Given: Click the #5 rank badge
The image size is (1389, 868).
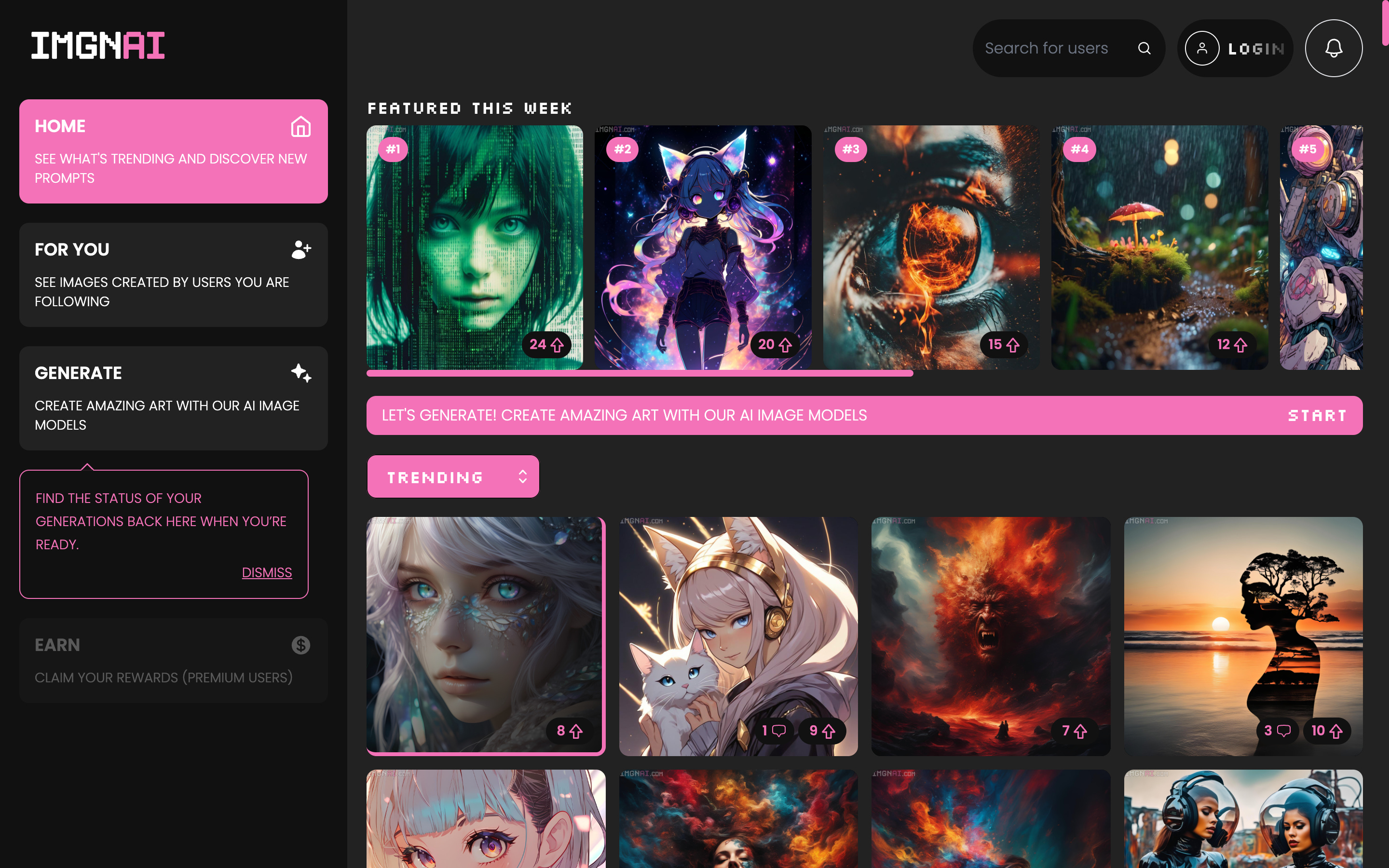Looking at the screenshot, I should pos(1307,149).
